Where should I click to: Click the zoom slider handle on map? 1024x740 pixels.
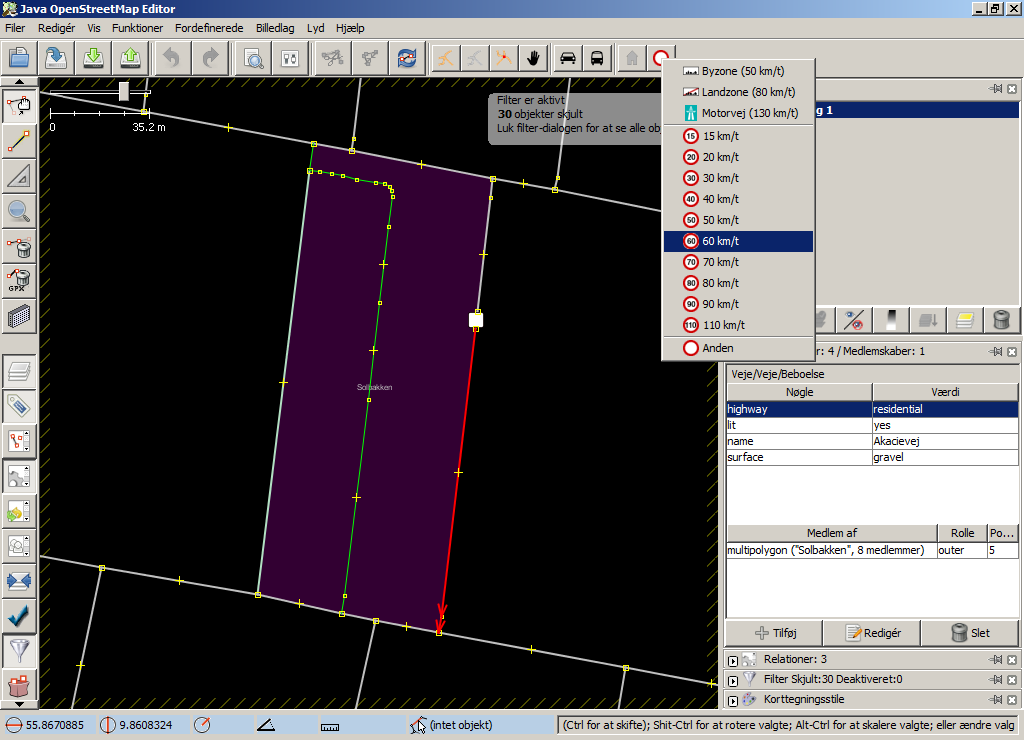pyautogui.click(x=124, y=91)
